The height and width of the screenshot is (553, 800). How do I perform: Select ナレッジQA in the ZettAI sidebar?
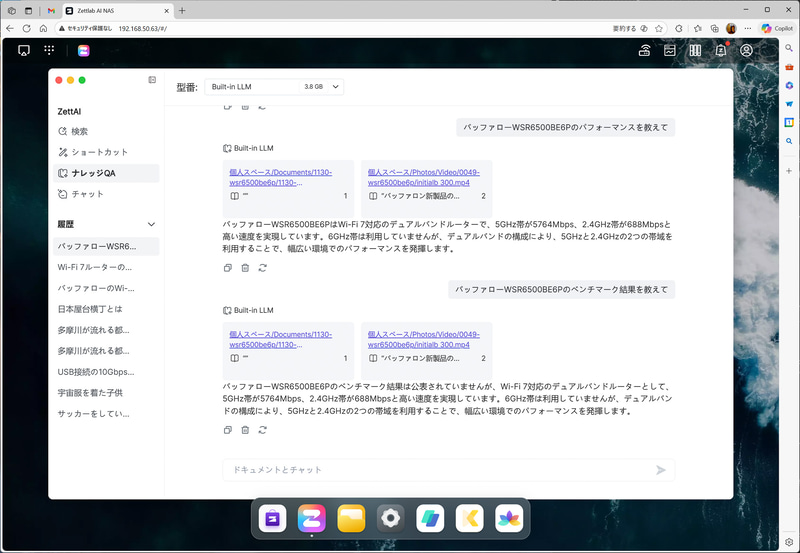(106, 173)
